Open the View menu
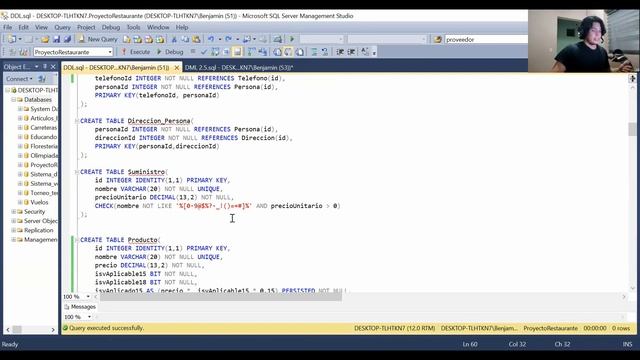 [41, 27]
